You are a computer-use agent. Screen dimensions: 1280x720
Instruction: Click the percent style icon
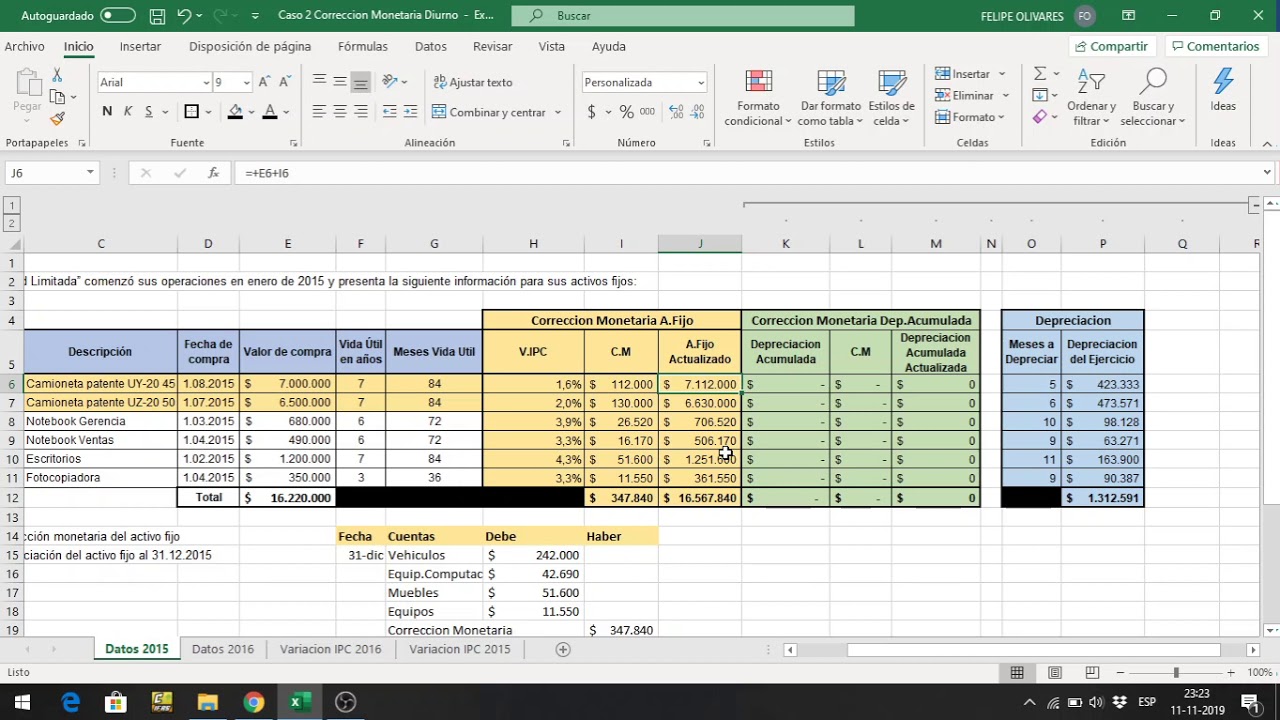click(x=626, y=112)
